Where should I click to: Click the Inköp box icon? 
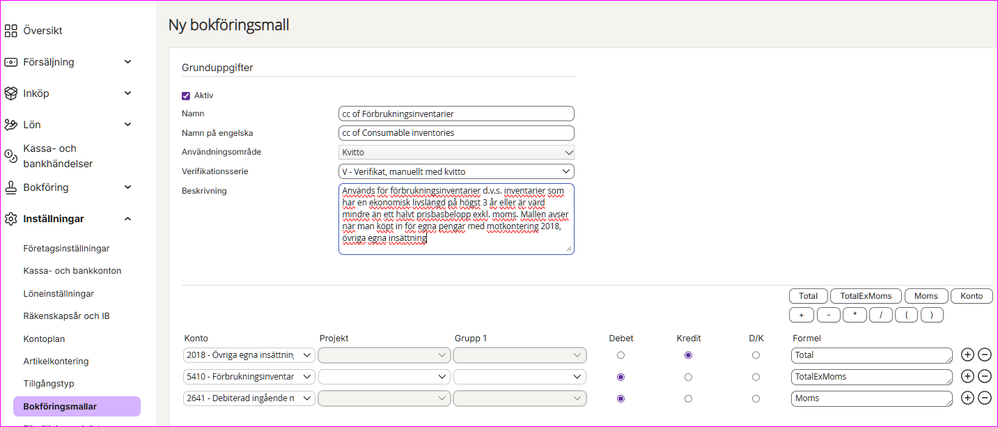click(x=11, y=93)
